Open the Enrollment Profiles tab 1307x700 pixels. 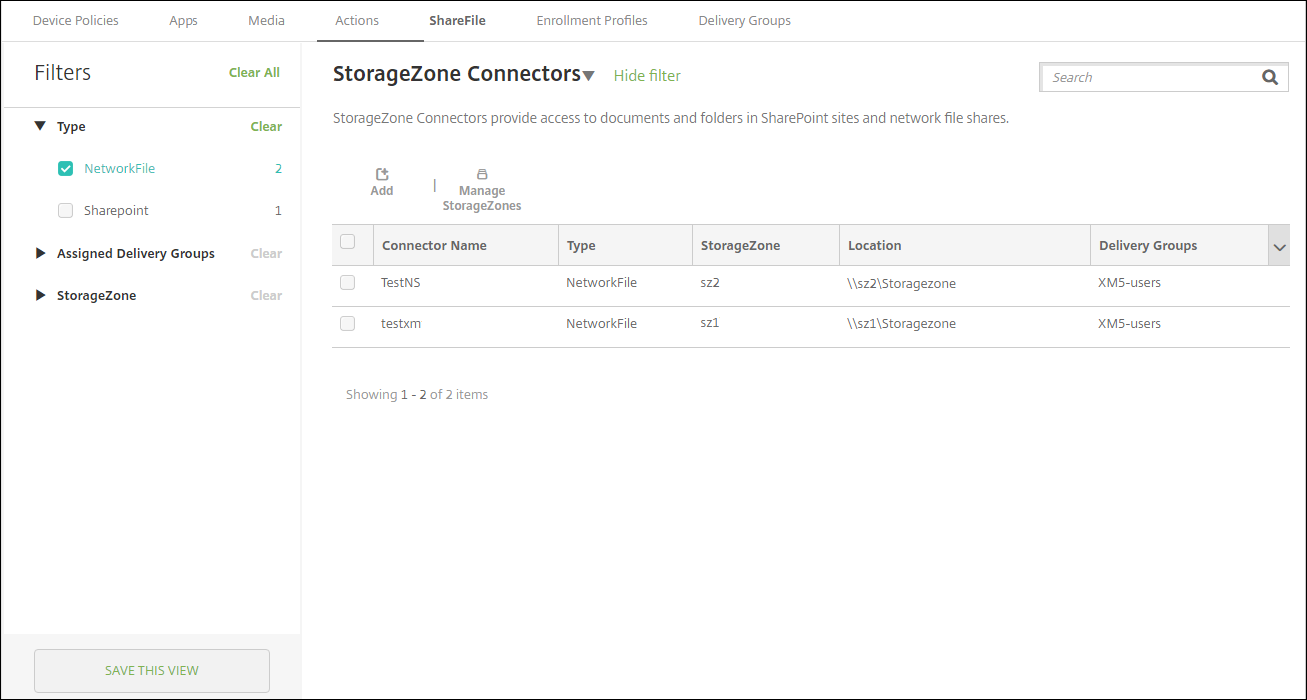[592, 20]
